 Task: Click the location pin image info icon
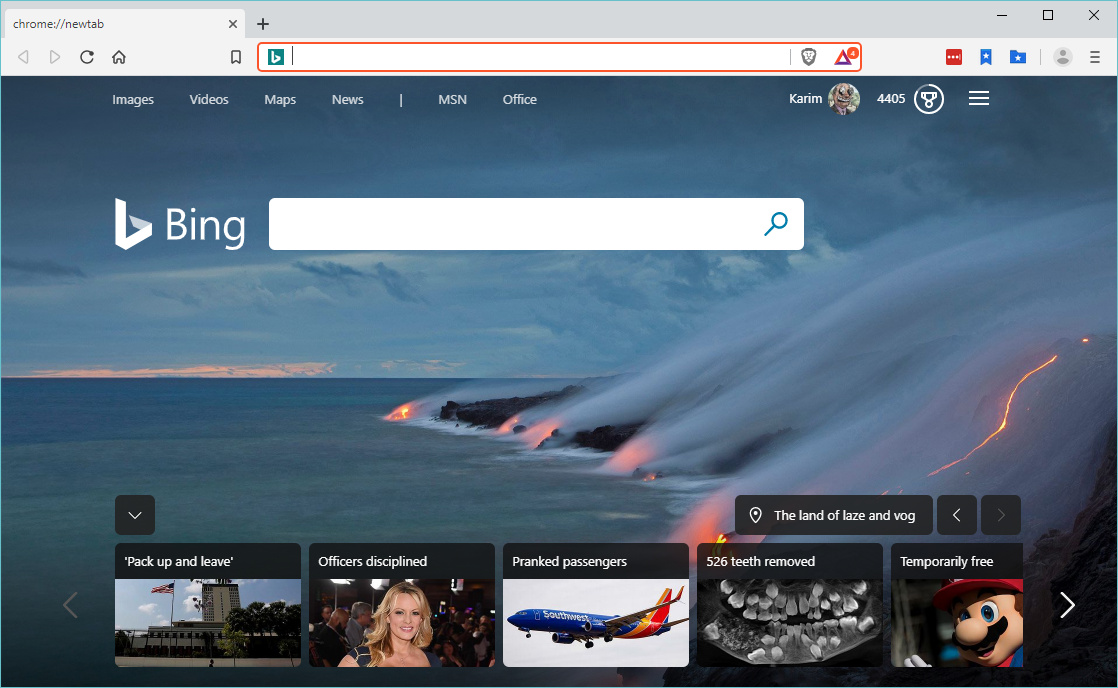click(x=755, y=515)
